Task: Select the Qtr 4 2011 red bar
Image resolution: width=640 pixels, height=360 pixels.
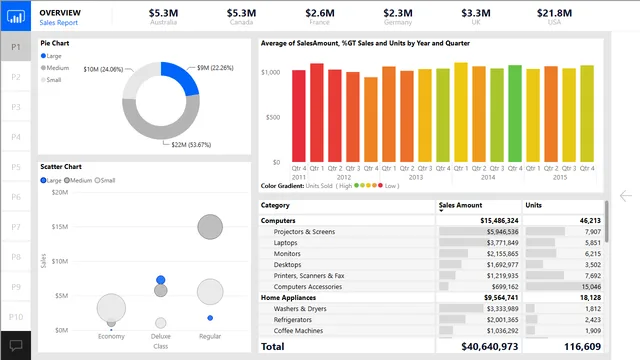Action: [298, 116]
